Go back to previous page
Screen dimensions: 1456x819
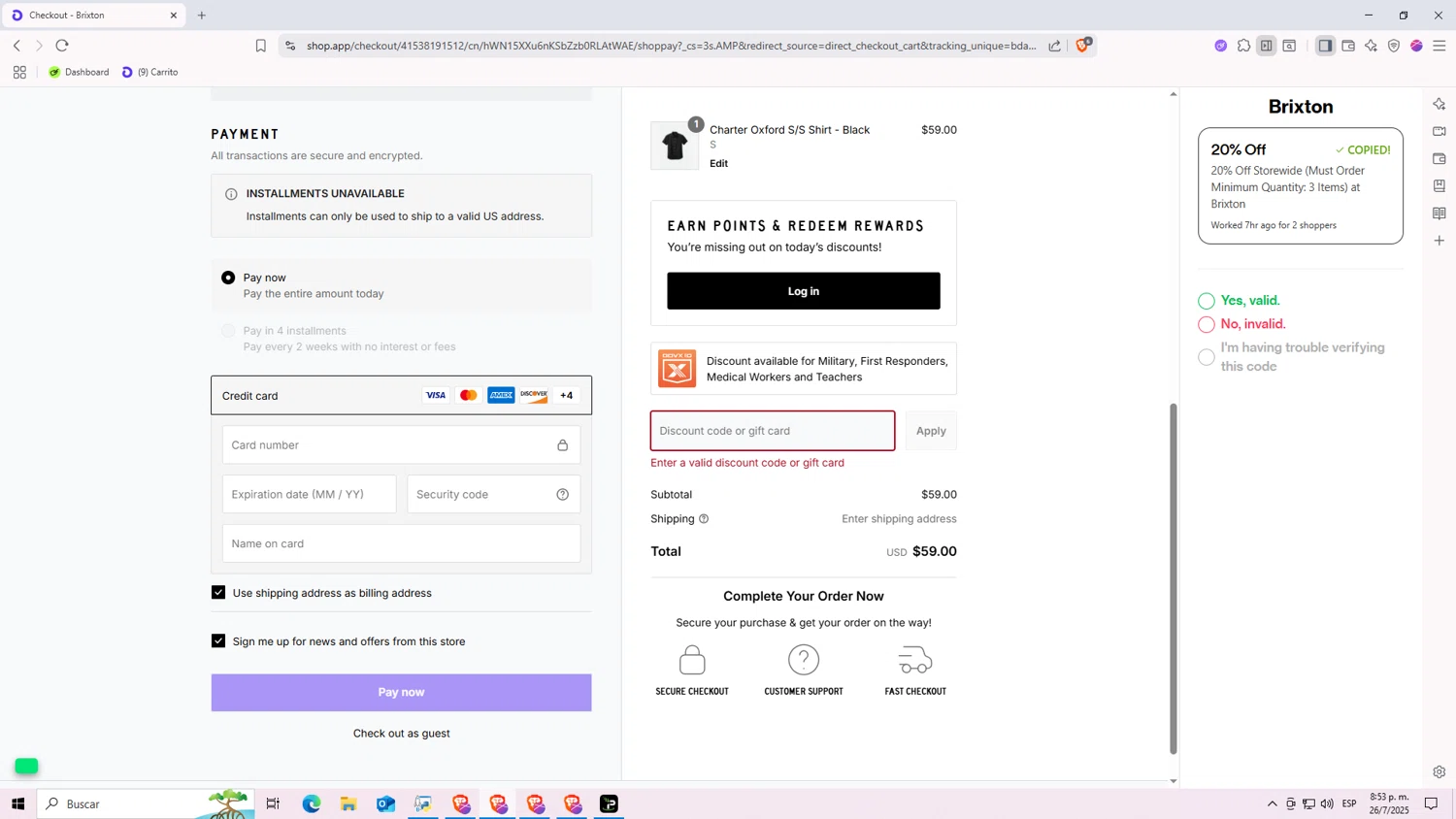pyautogui.click(x=17, y=46)
